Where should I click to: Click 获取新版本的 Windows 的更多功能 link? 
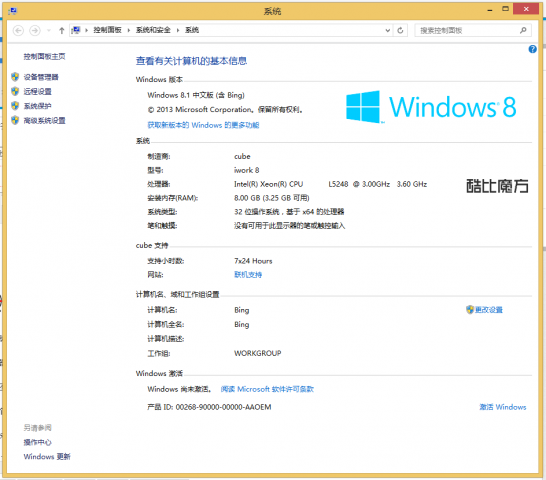(203, 125)
